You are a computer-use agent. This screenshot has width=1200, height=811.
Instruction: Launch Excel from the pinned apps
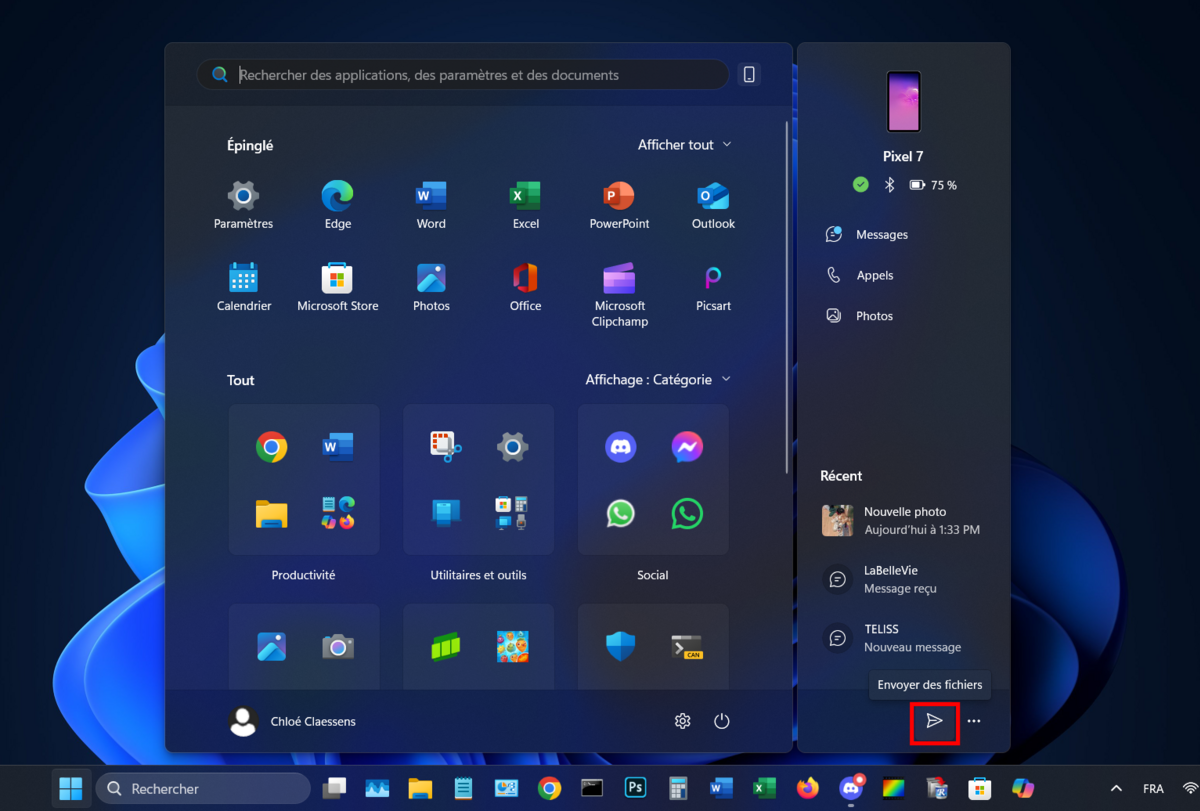pyautogui.click(x=526, y=205)
